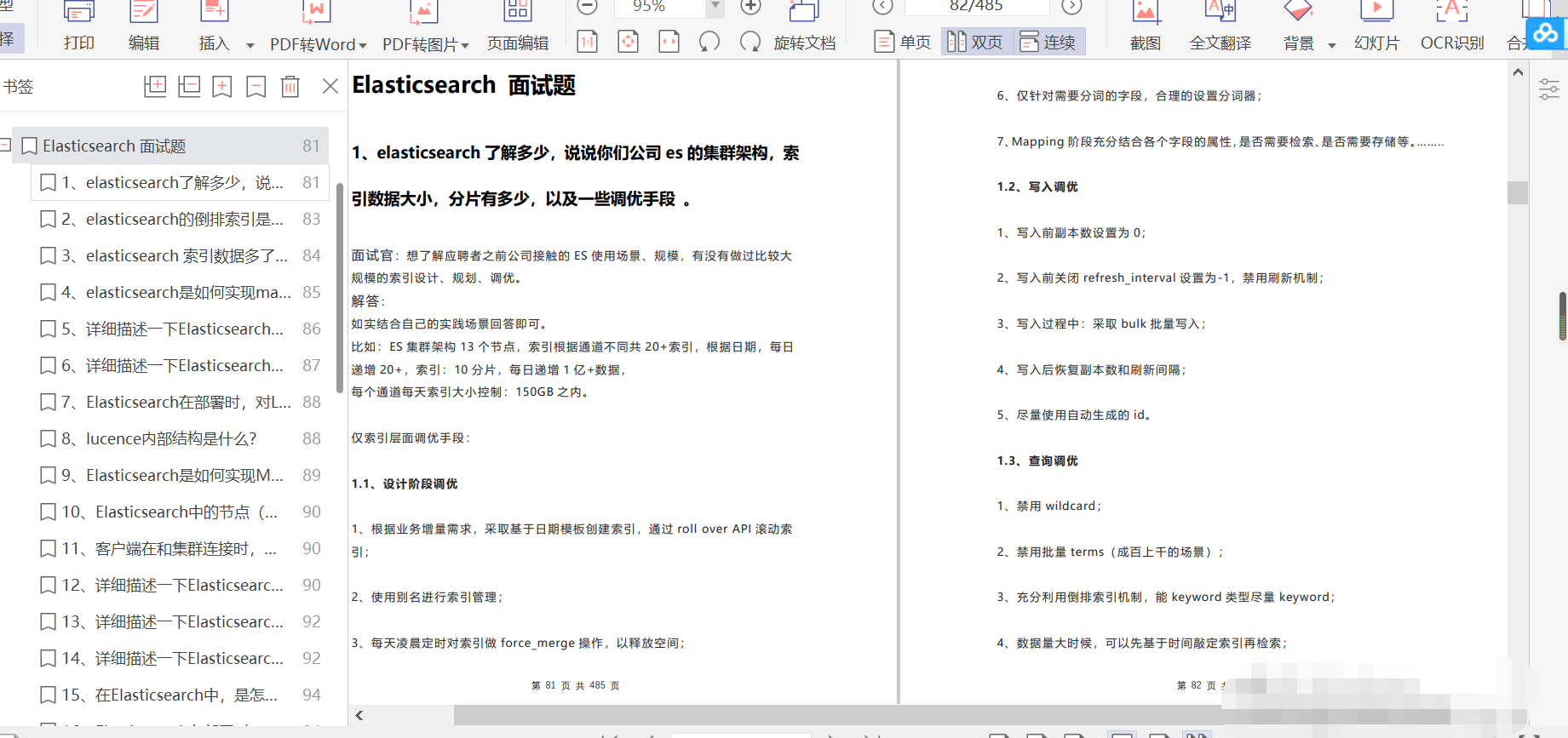Click 旋转文档 (rotate document) button
The height and width of the screenshot is (738, 1568).
coord(805,27)
